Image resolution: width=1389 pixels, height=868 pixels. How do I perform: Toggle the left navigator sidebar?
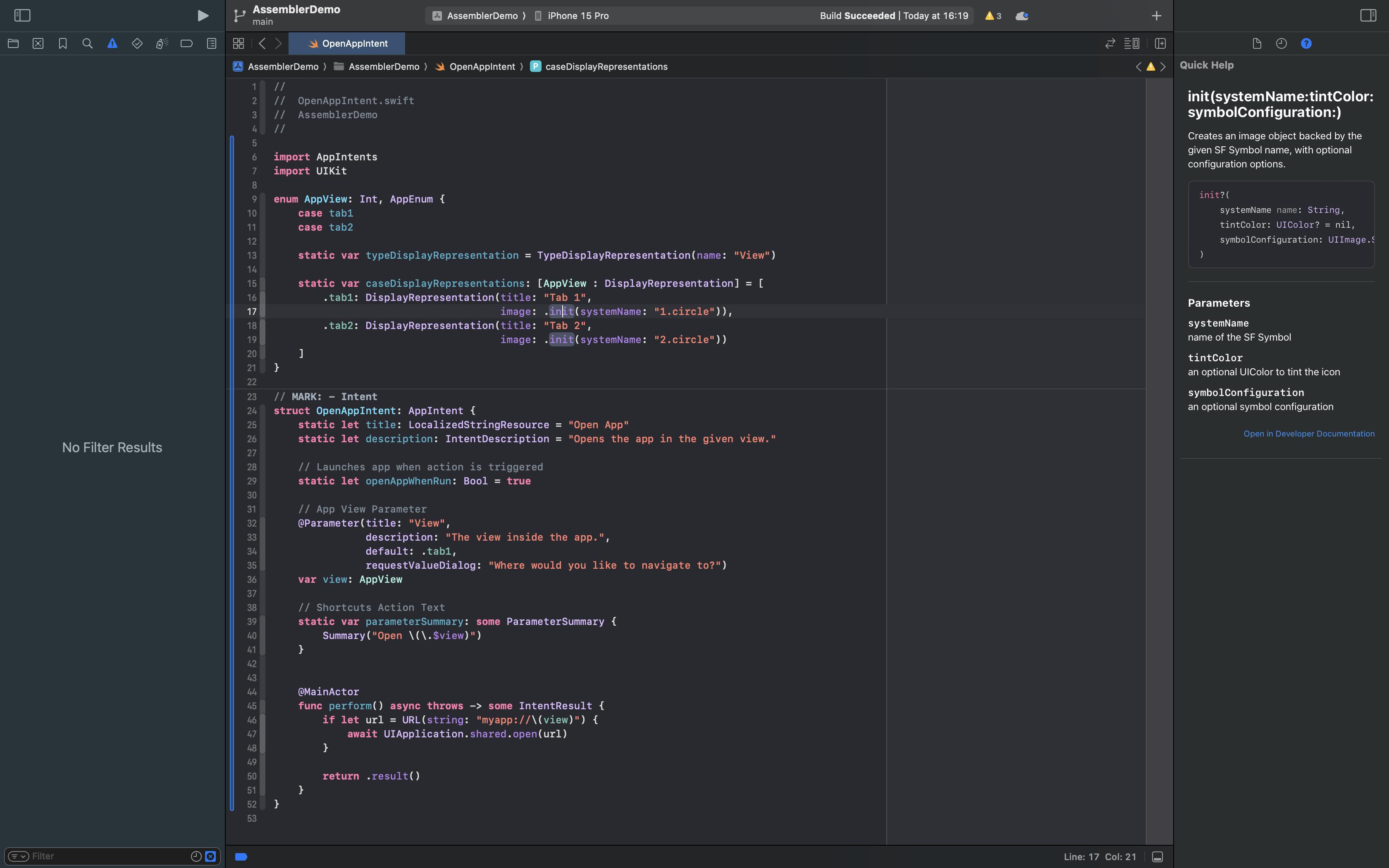coord(22,16)
